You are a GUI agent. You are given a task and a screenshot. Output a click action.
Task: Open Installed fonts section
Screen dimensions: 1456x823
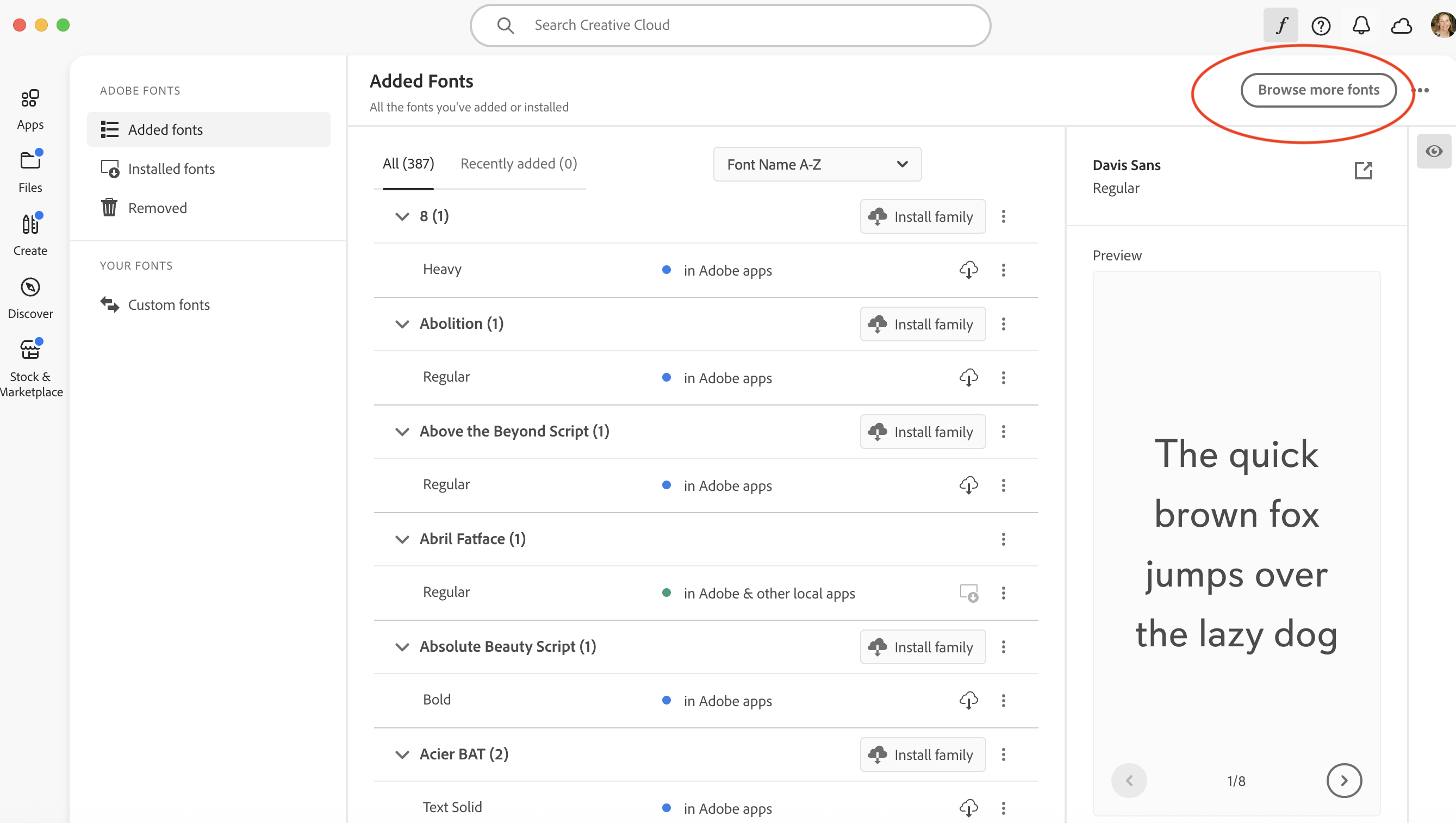(x=209, y=169)
